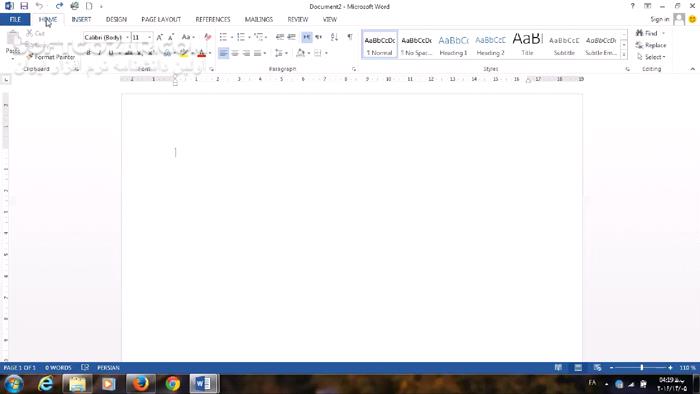
Task: Click PERSIAN language in status bar
Action: [x=108, y=368]
